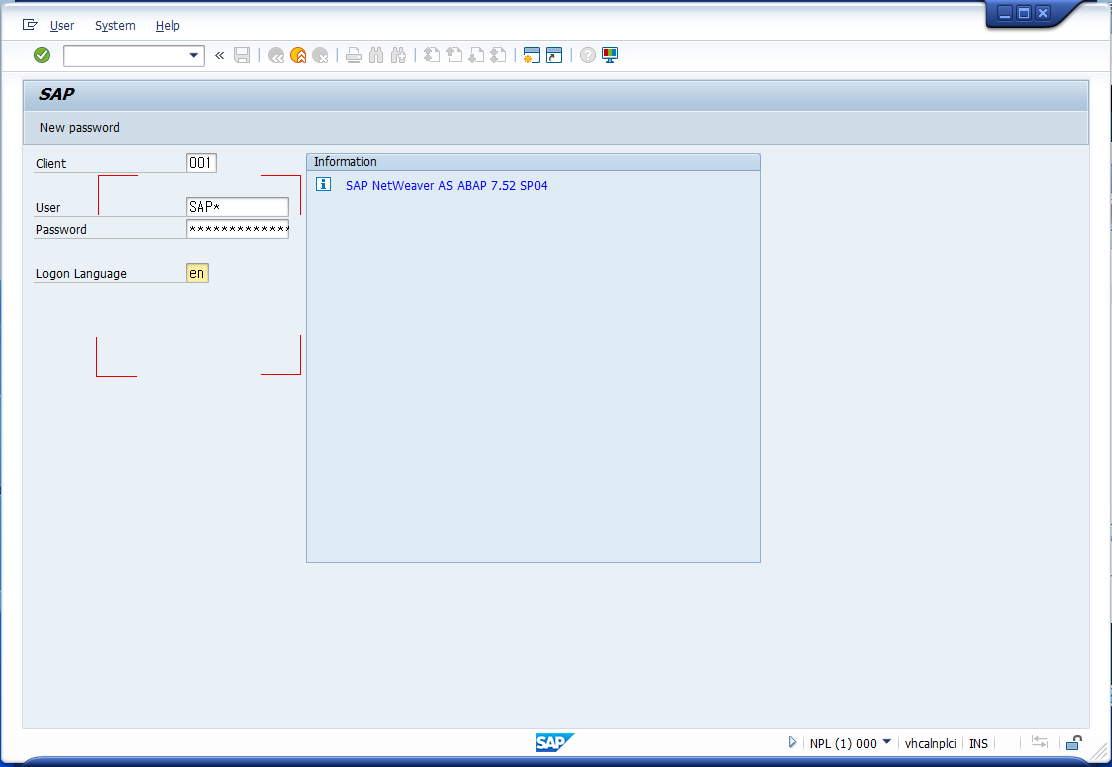Click the Logon Language label
This screenshot has height=767, width=1112.
(82, 274)
